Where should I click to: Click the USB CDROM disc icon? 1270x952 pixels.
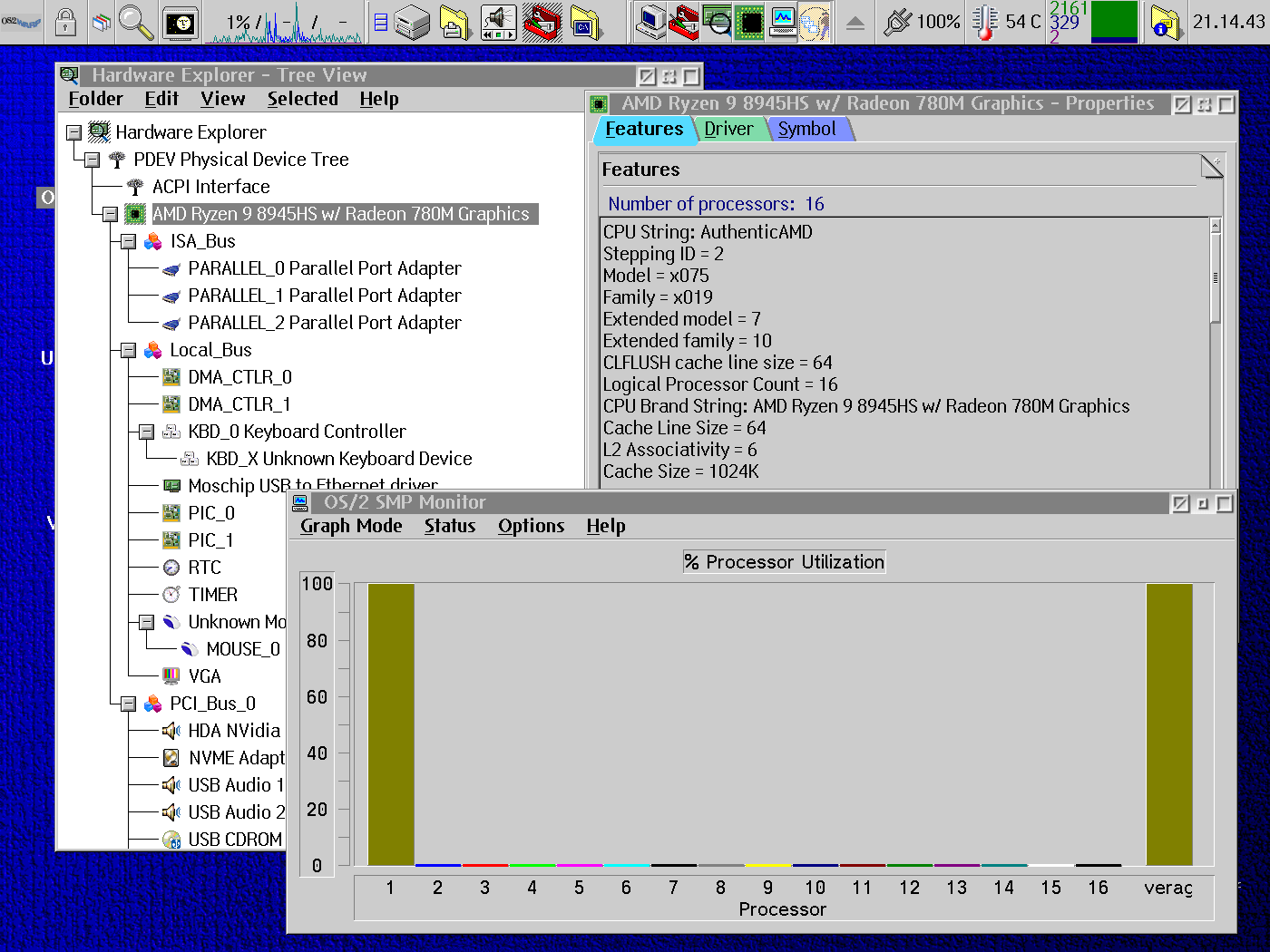171,840
